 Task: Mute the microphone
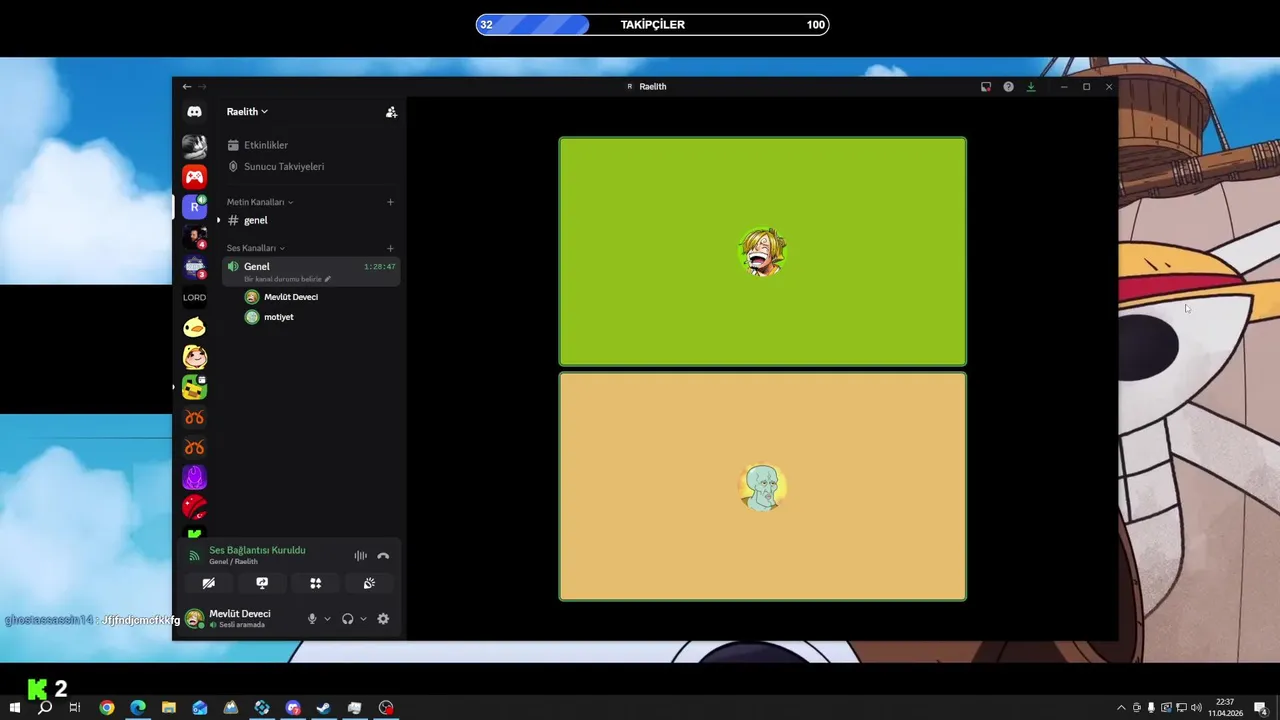click(312, 619)
